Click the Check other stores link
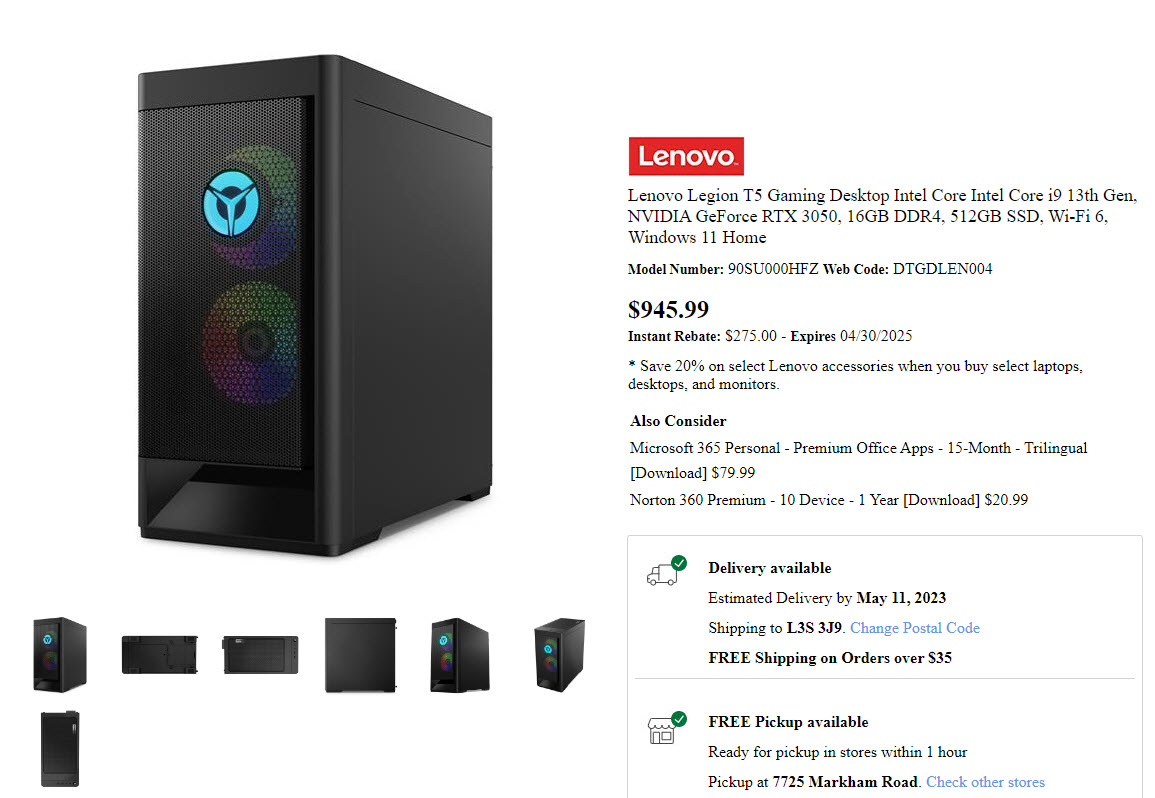This screenshot has height=798, width=1155. 985,782
